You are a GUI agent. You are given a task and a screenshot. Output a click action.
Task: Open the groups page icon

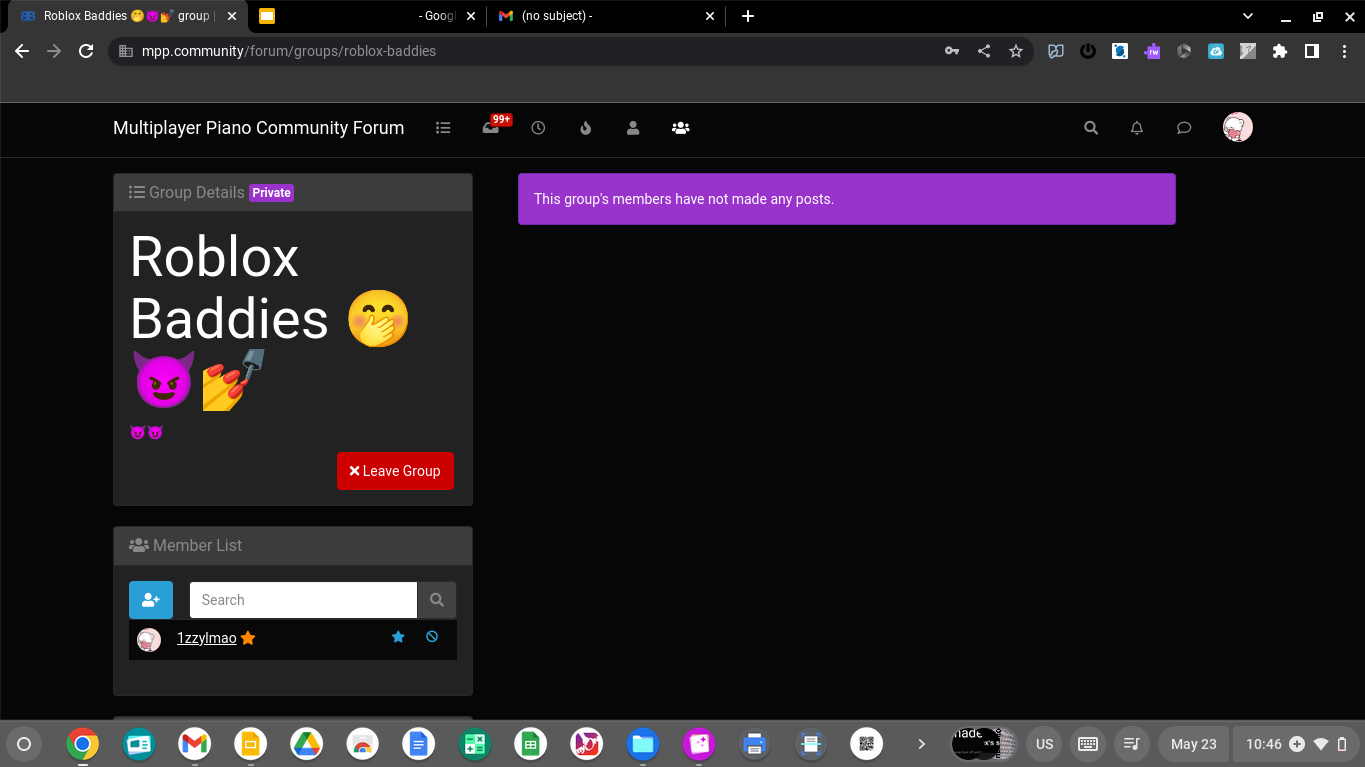click(681, 128)
